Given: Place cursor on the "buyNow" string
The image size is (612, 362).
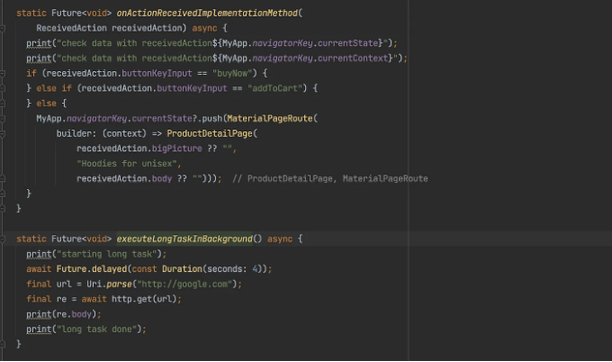Looking at the screenshot, I should pyautogui.click(x=232, y=73).
